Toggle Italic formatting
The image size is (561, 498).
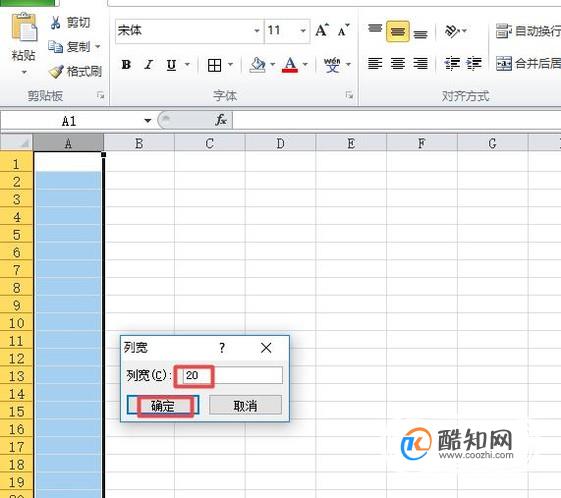tap(148, 65)
